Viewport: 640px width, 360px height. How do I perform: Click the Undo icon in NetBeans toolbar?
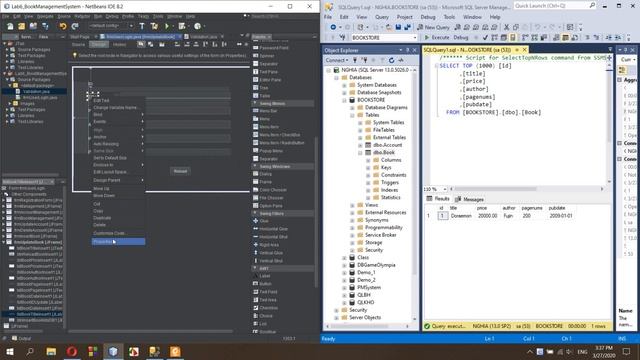pyautogui.click(x=63, y=26)
